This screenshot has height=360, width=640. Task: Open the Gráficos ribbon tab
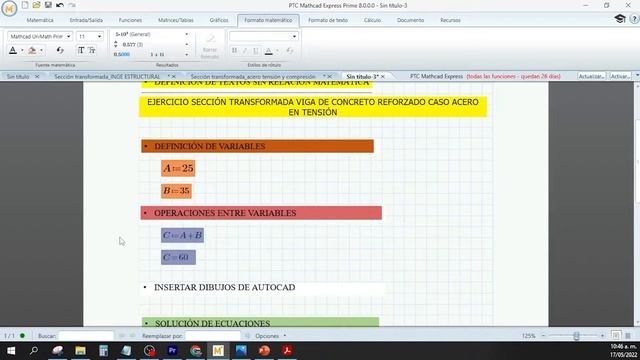coord(219,20)
